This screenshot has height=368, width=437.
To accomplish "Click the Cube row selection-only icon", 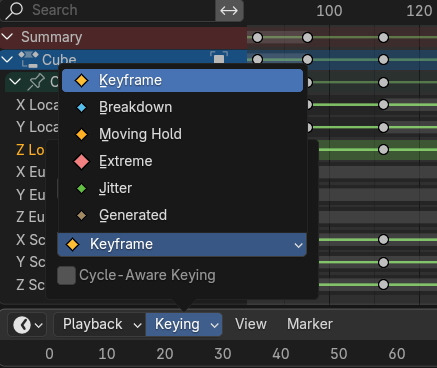I will tap(219, 59).
